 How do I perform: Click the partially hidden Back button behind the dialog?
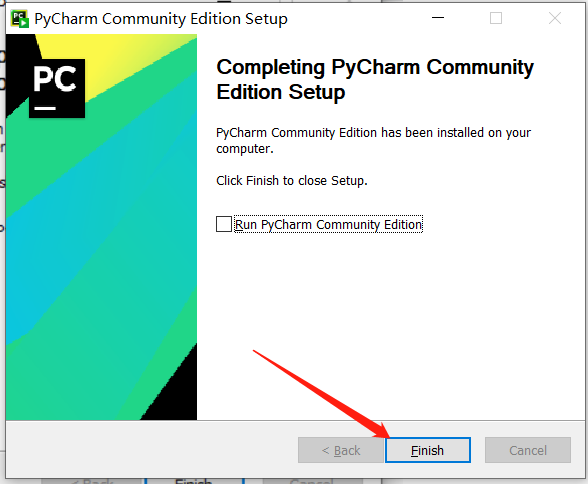tap(92, 481)
